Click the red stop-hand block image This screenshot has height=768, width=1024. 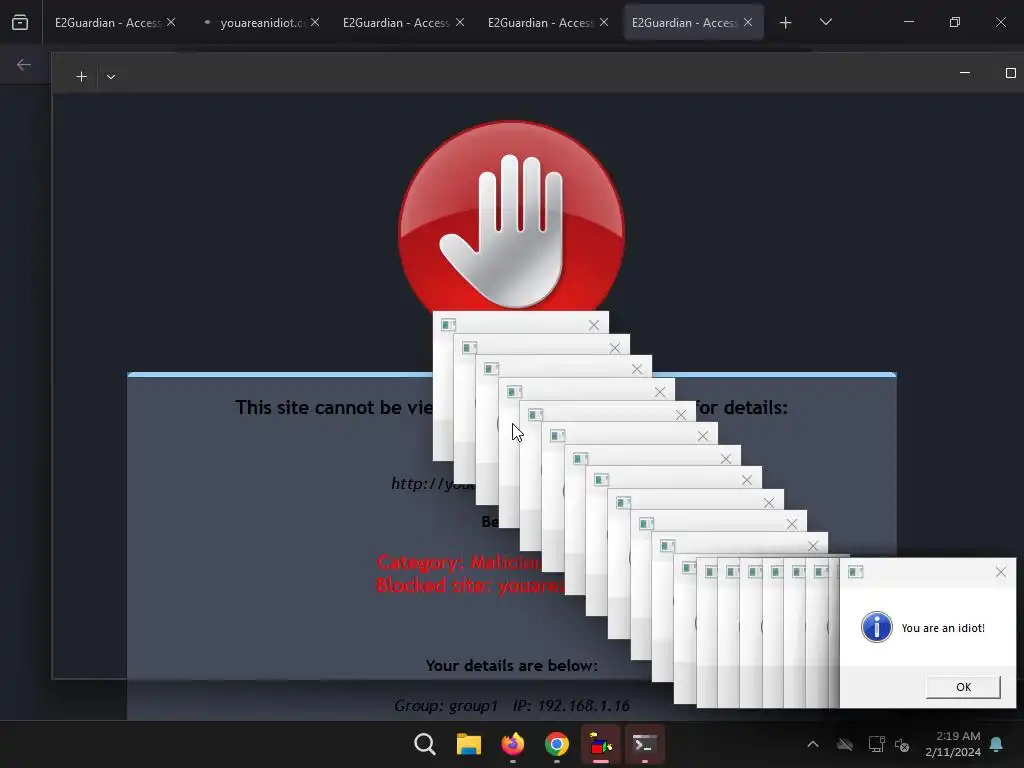click(511, 217)
